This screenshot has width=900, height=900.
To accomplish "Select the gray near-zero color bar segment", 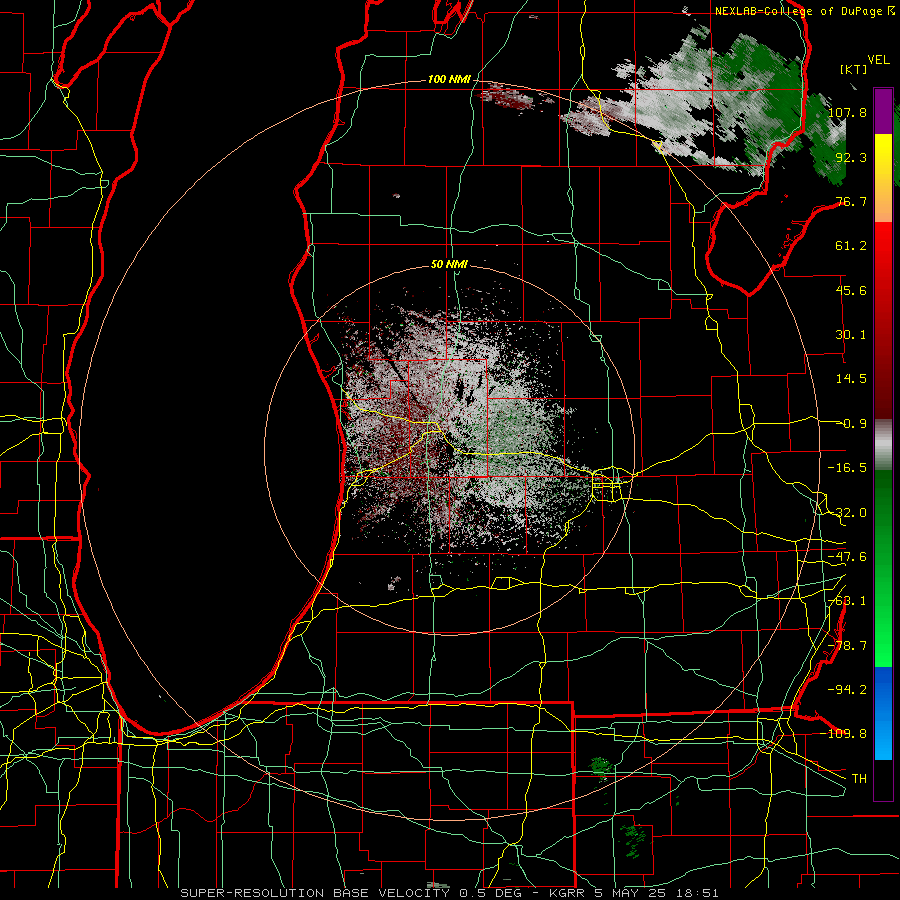I will (x=883, y=445).
